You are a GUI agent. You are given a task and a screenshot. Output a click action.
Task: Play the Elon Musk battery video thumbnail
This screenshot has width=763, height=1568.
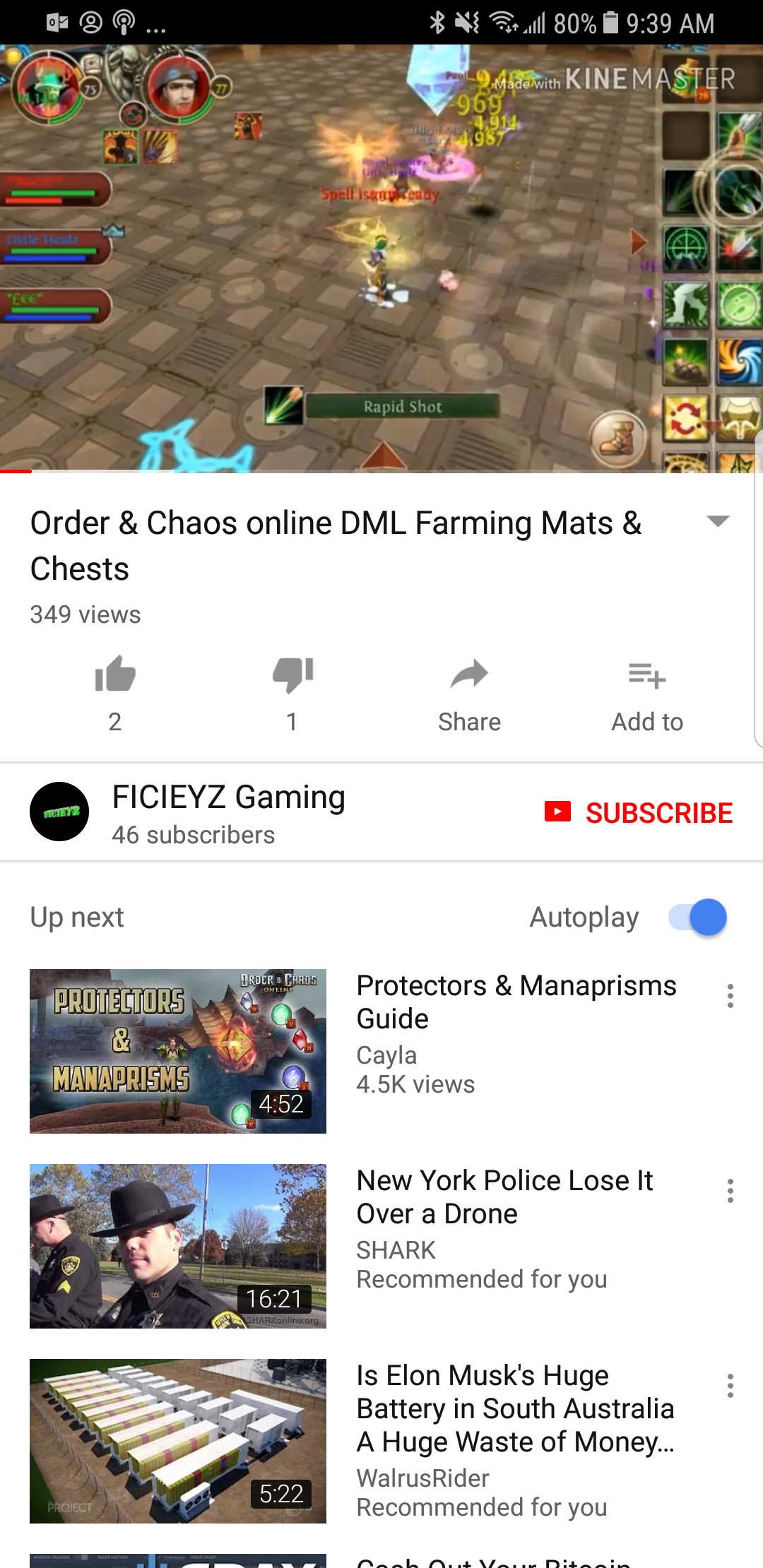(178, 1441)
